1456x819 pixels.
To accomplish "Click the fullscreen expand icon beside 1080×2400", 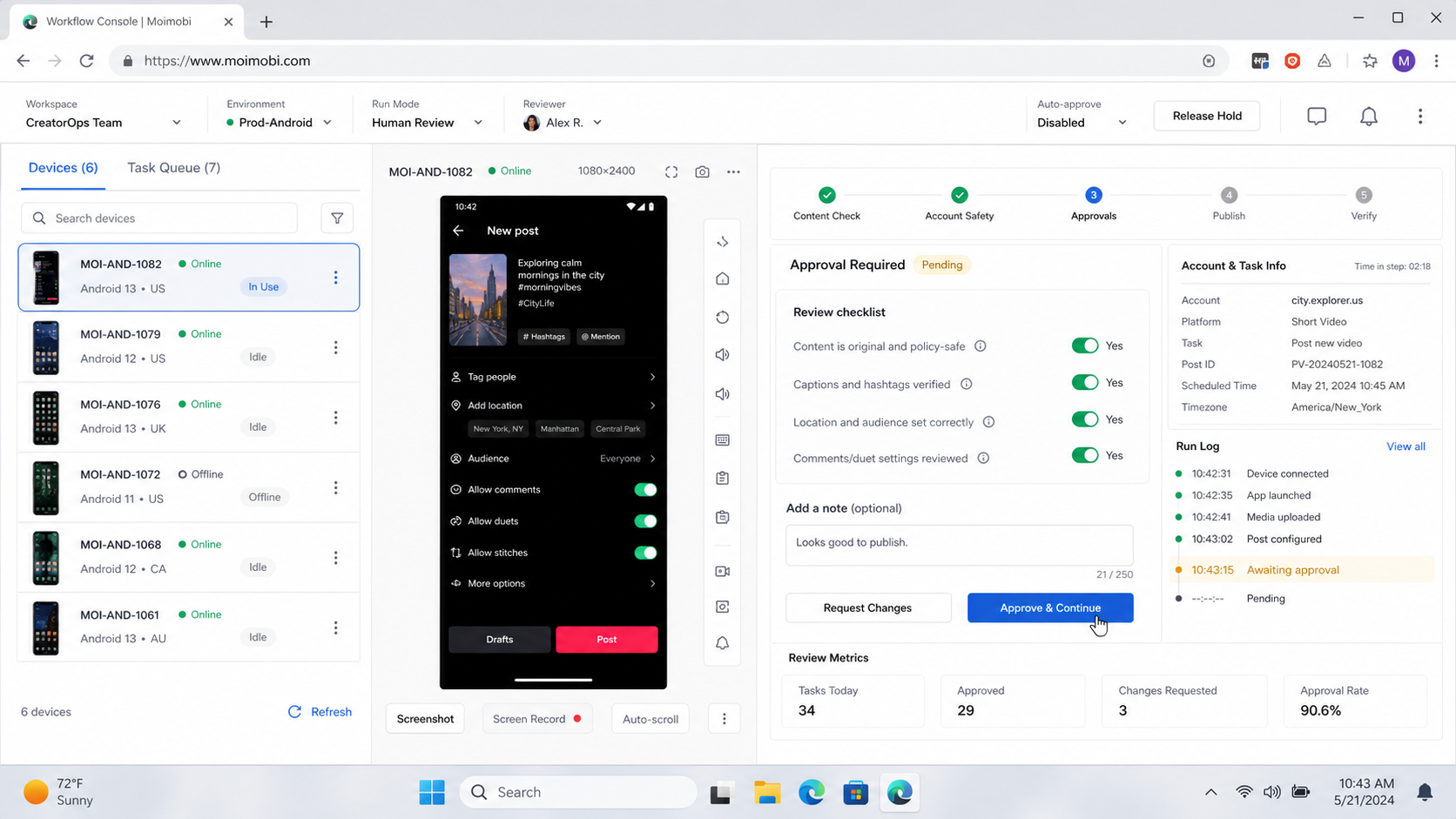I will 671,171.
